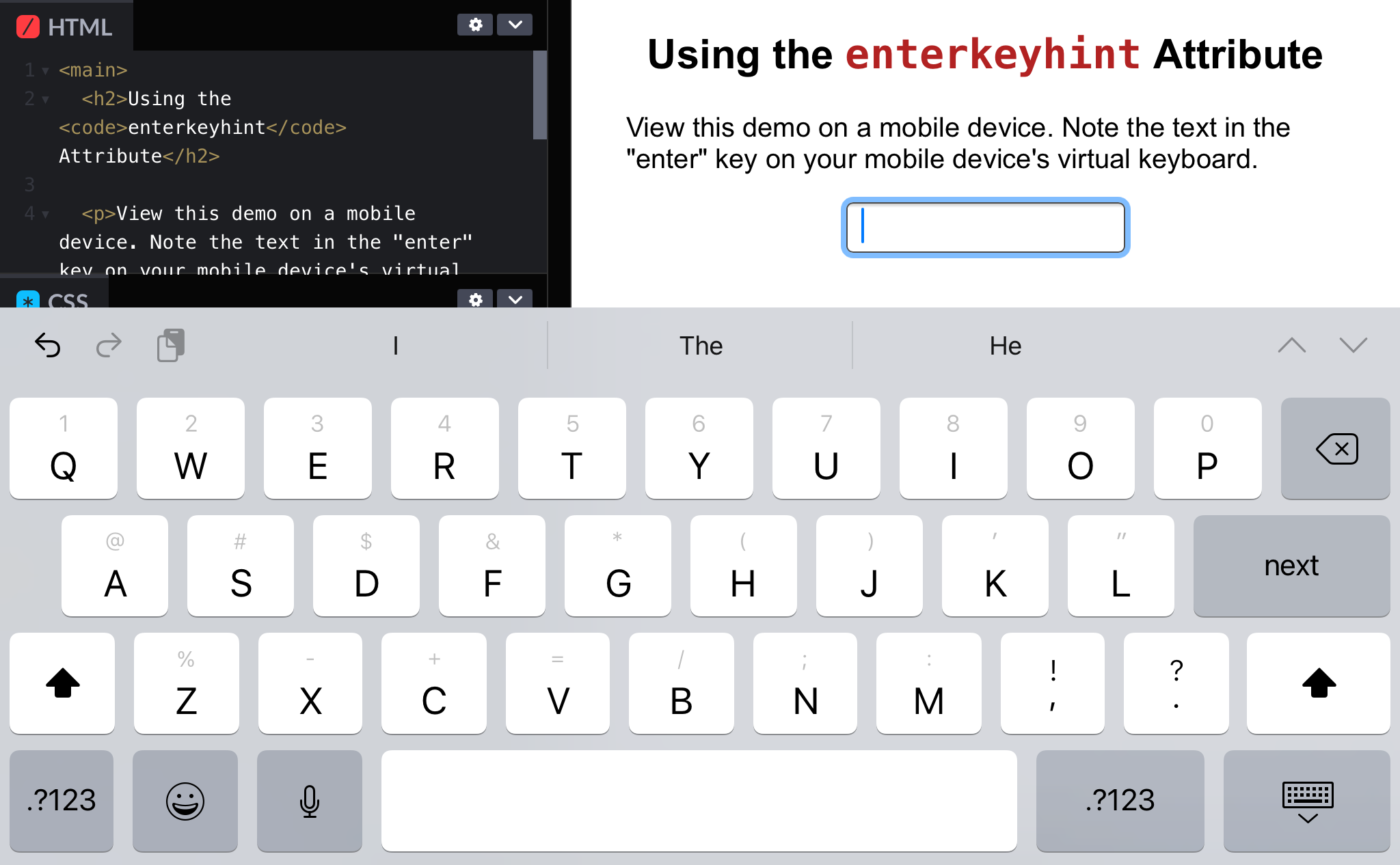Image resolution: width=1400 pixels, height=865 pixels.
Task: Dismiss the keyboard with the hide-keyboard key
Action: [1306, 801]
